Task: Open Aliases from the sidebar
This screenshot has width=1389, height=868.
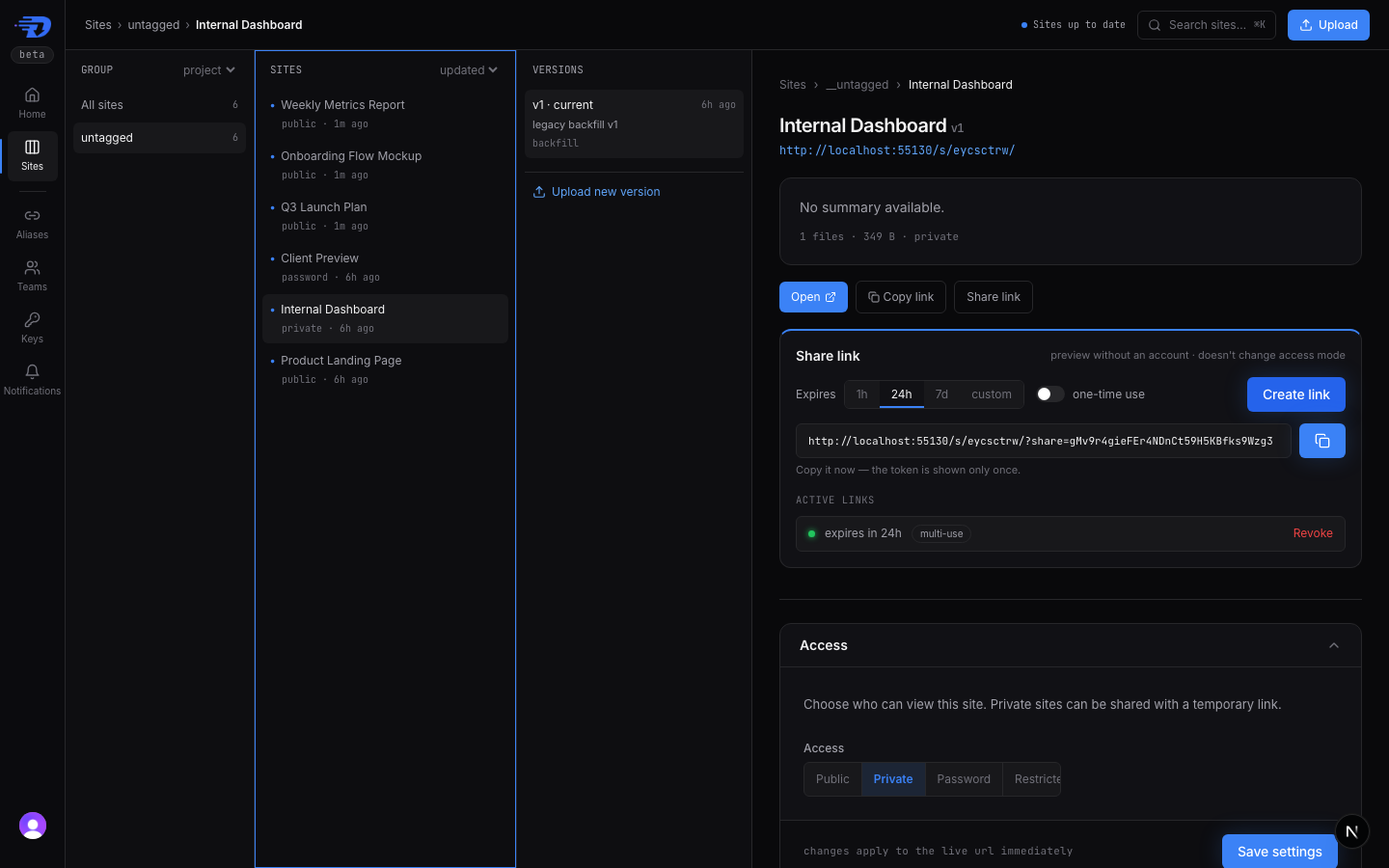Action: pyautogui.click(x=32, y=223)
